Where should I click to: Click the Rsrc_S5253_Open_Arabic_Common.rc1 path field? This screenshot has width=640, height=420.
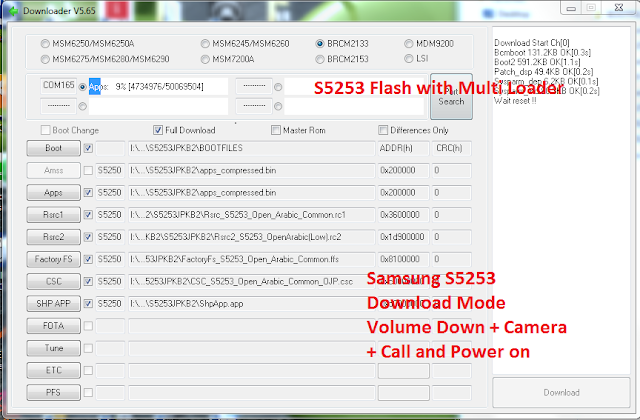251,215
